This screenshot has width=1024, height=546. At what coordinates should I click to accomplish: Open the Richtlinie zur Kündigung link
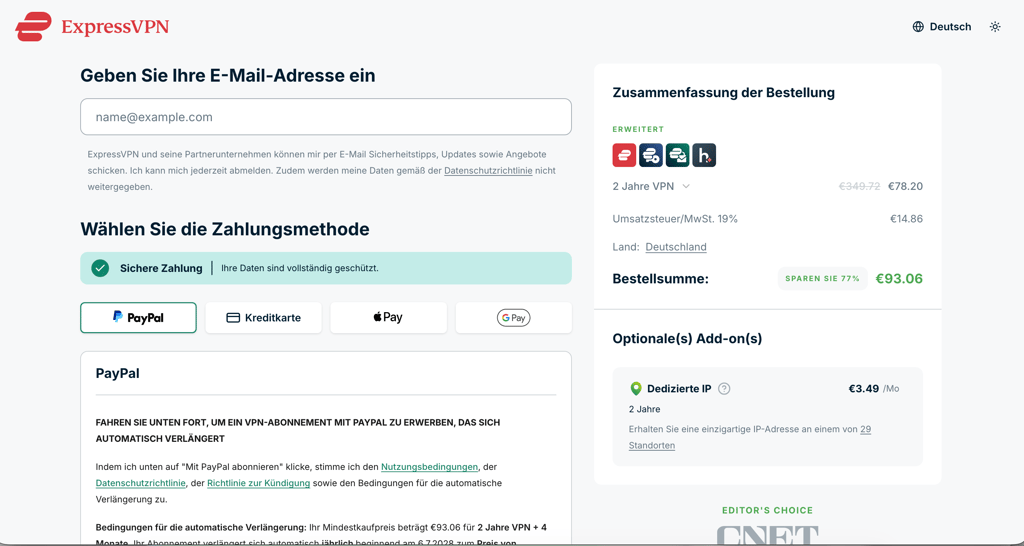point(259,483)
